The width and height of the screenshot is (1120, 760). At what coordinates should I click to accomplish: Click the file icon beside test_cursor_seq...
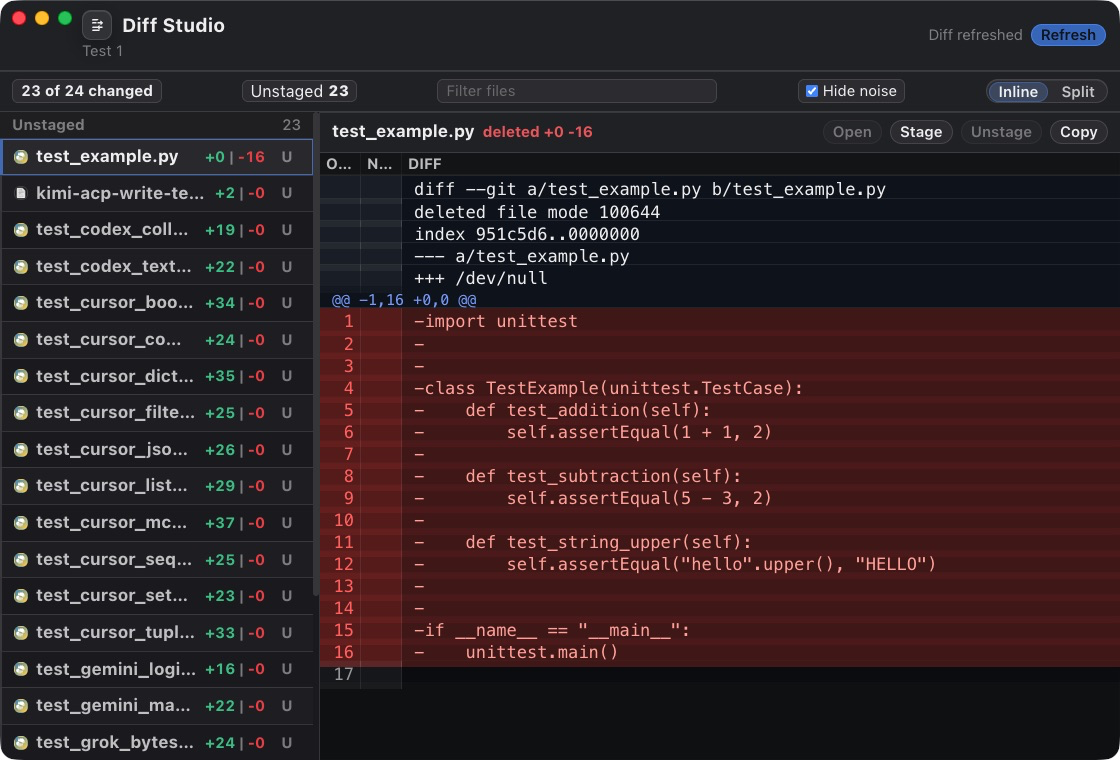click(21, 560)
